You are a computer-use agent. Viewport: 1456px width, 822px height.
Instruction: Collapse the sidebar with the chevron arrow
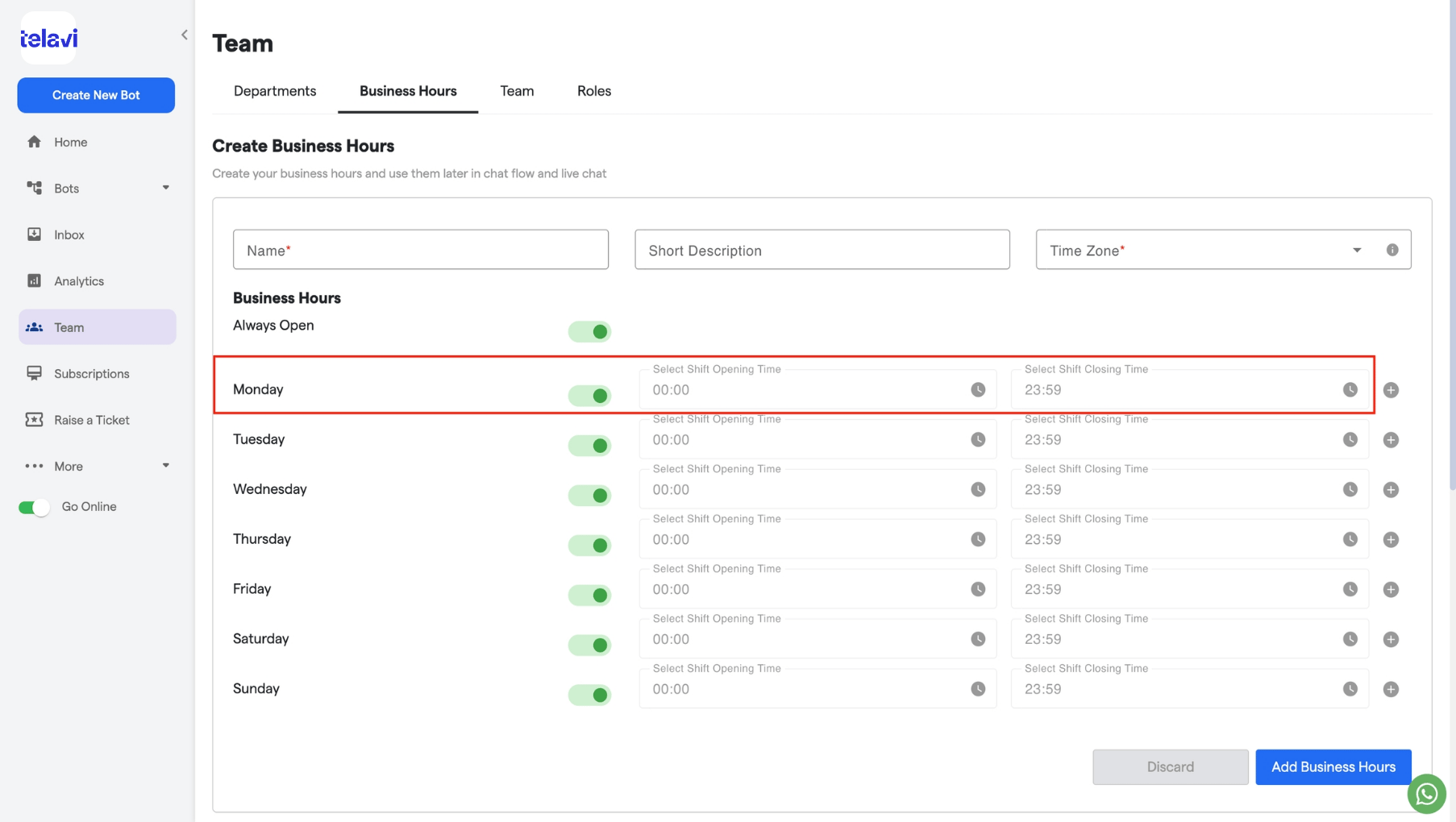(185, 35)
